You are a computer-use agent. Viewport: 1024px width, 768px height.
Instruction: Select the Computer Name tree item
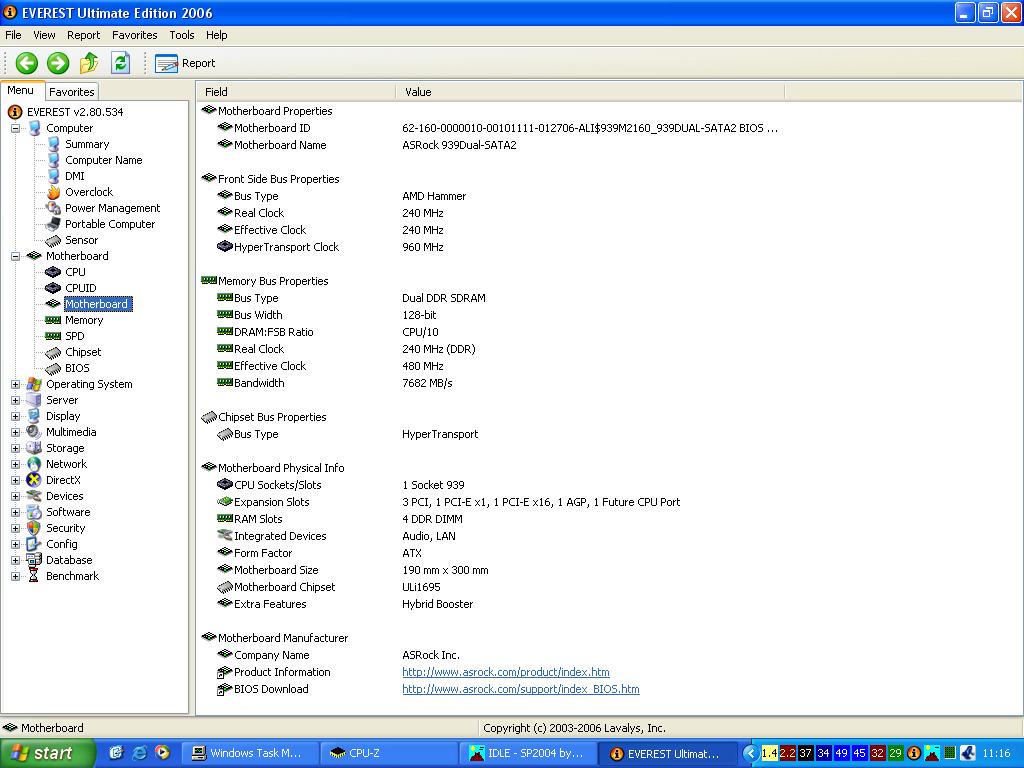click(103, 160)
